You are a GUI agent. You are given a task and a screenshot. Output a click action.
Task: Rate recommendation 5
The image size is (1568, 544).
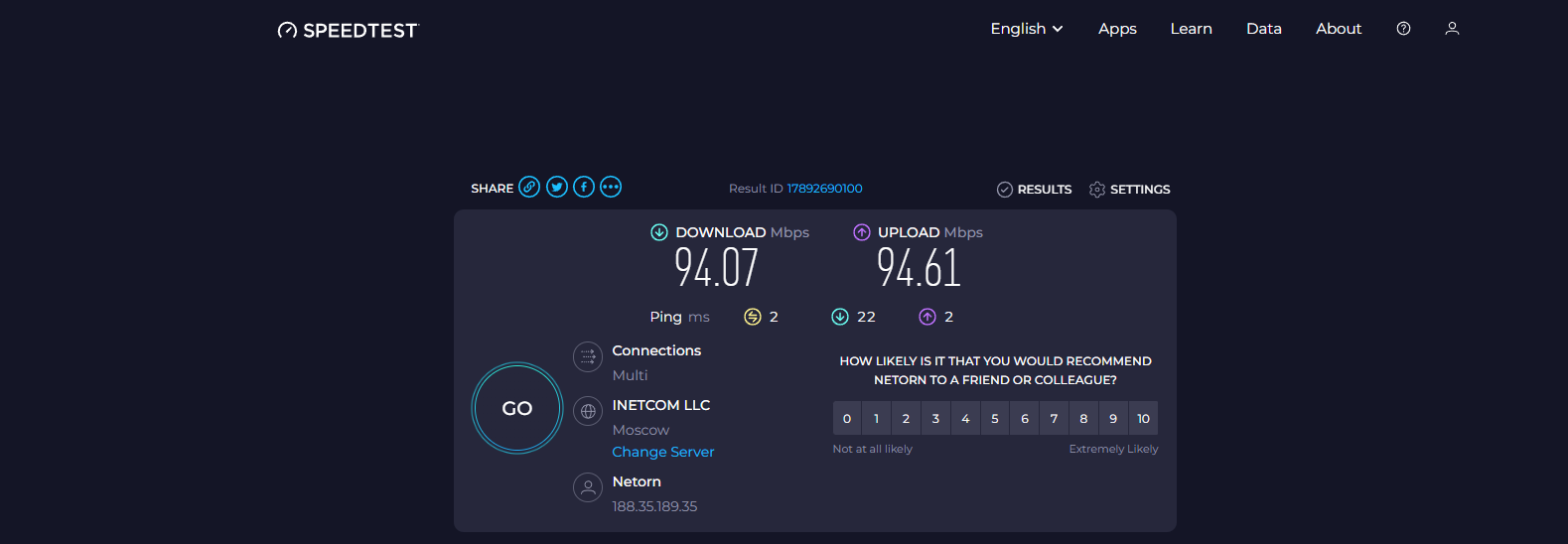(x=995, y=418)
